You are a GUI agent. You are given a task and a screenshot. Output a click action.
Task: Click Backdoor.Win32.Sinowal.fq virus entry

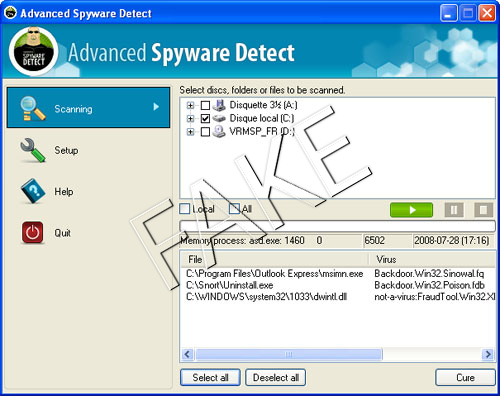tap(429, 274)
